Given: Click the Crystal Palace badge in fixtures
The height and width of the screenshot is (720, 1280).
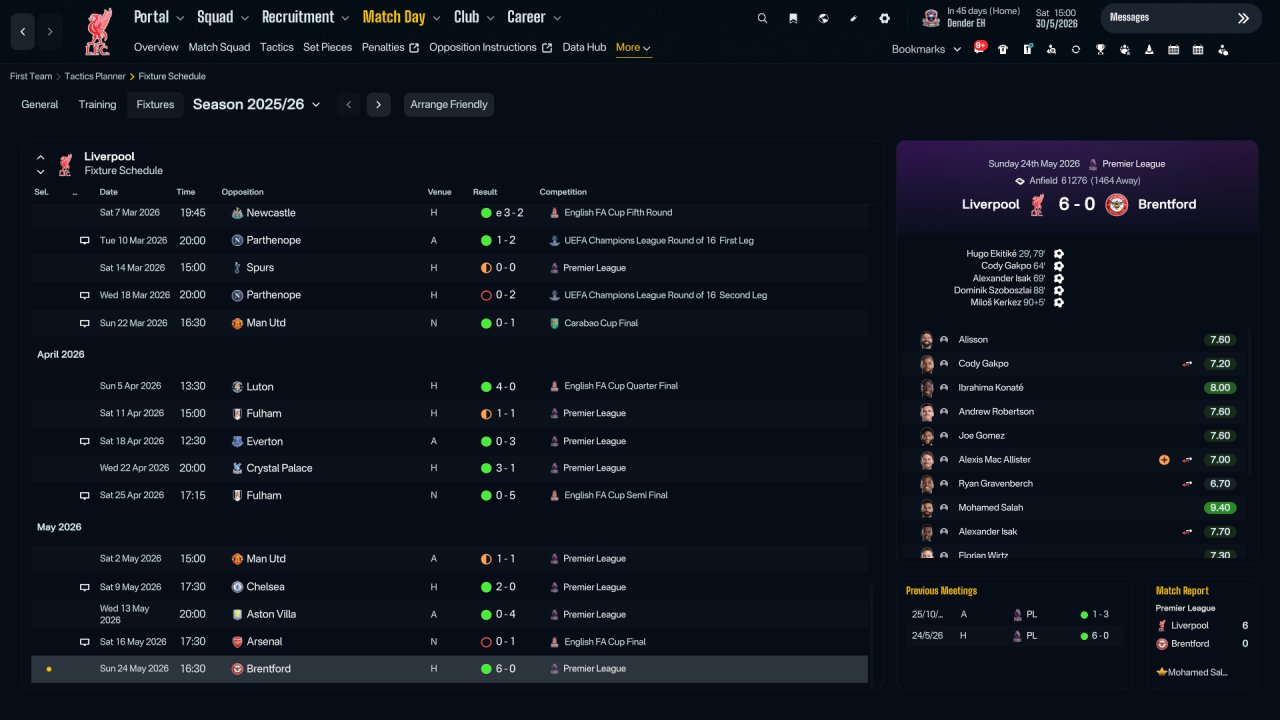Looking at the screenshot, I should (237, 468).
